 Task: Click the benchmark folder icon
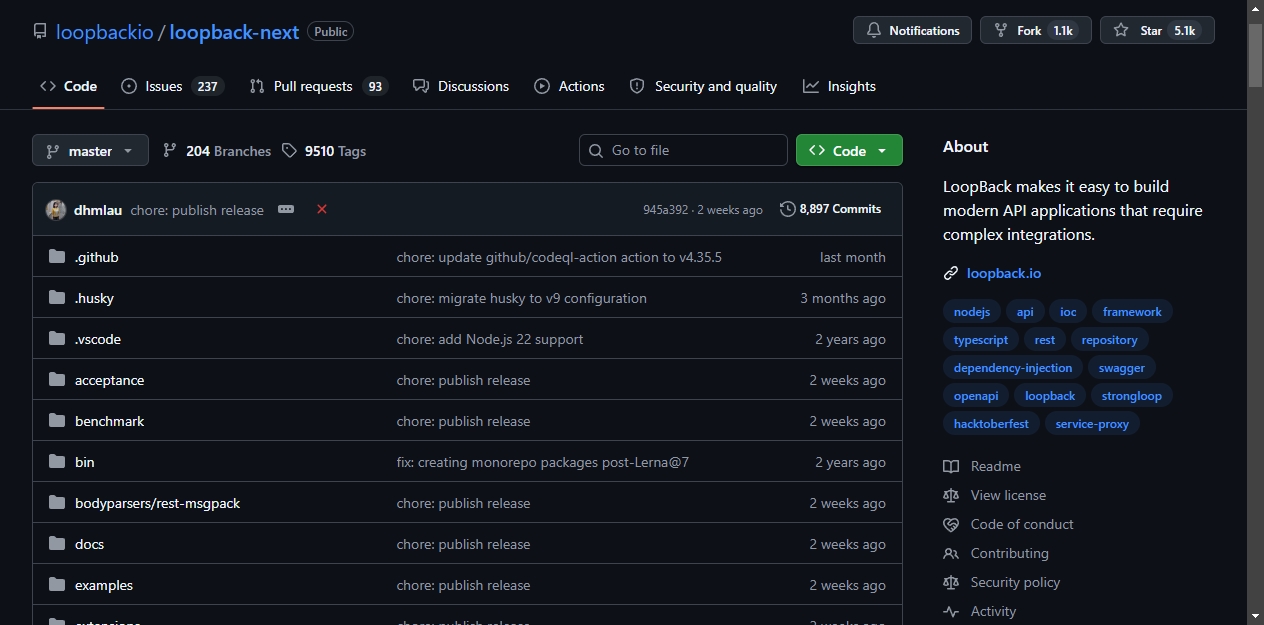tap(57, 421)
